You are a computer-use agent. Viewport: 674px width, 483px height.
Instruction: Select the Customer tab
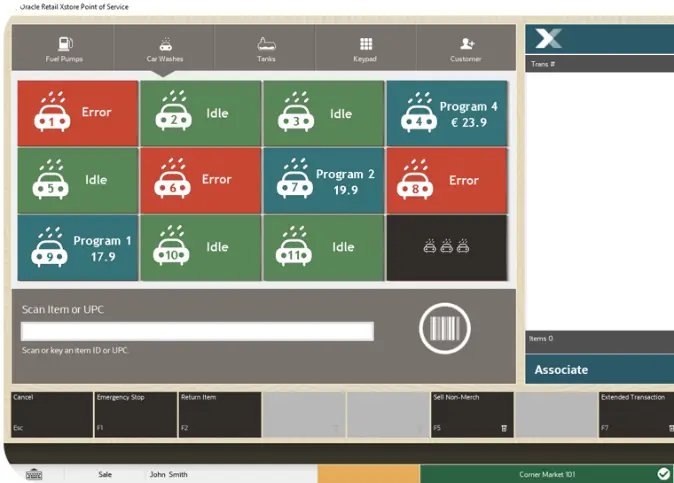pos(466,49)
